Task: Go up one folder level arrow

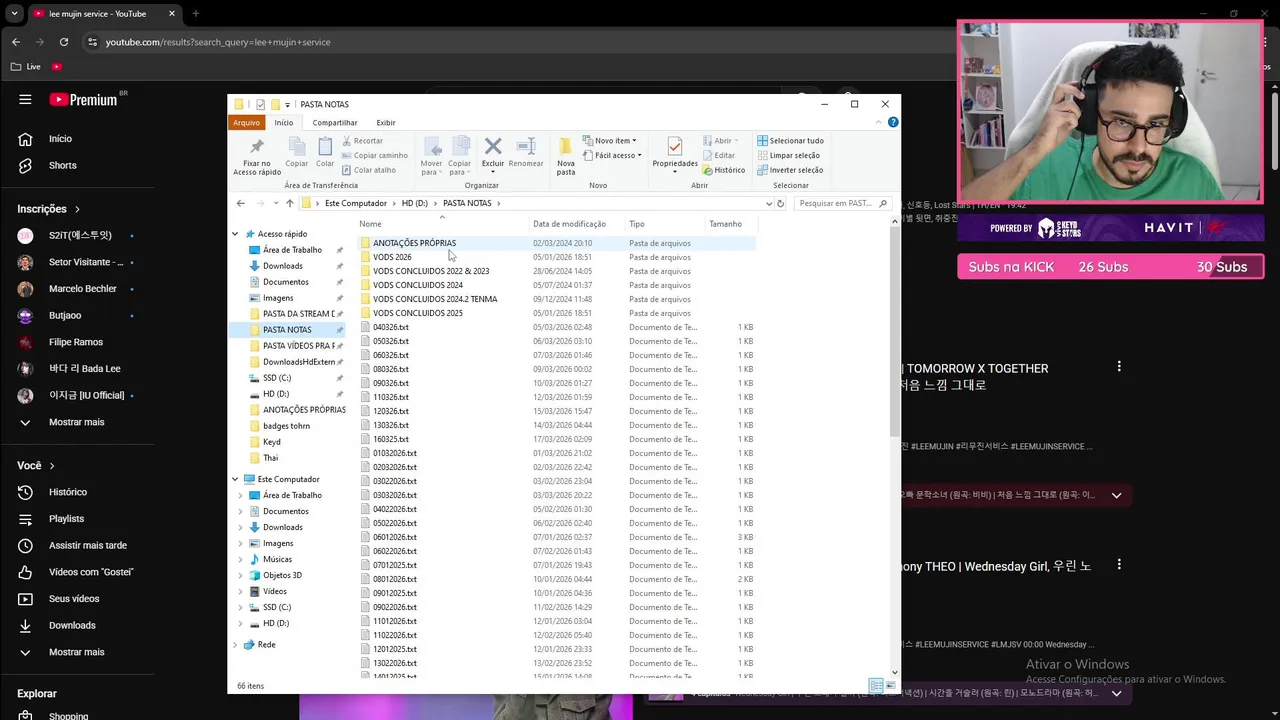Action: coord(290,203)
